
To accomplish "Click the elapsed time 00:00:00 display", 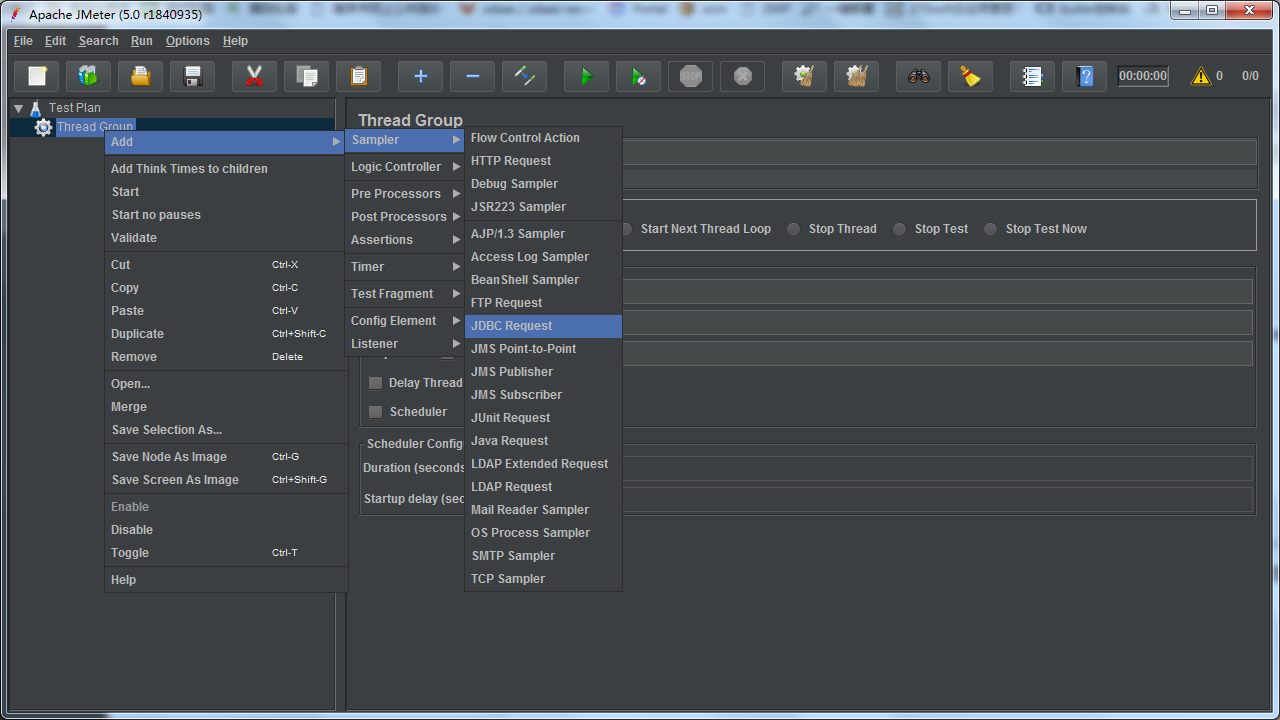I will coord(1143,76).
